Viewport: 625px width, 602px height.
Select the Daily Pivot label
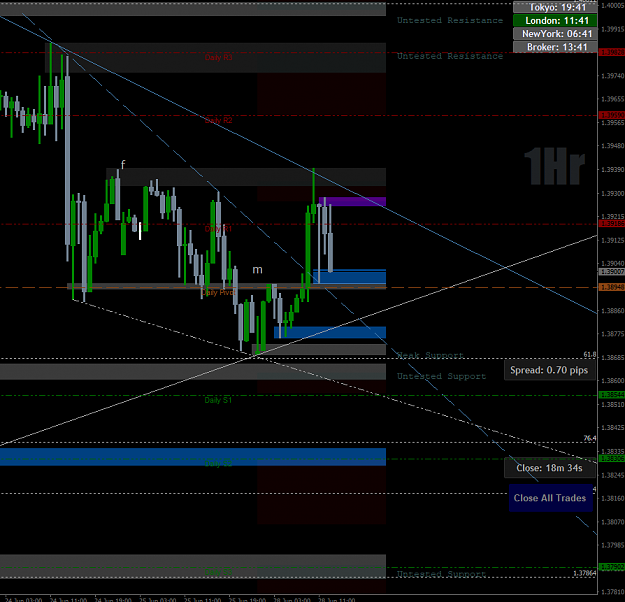pos(218,293)
